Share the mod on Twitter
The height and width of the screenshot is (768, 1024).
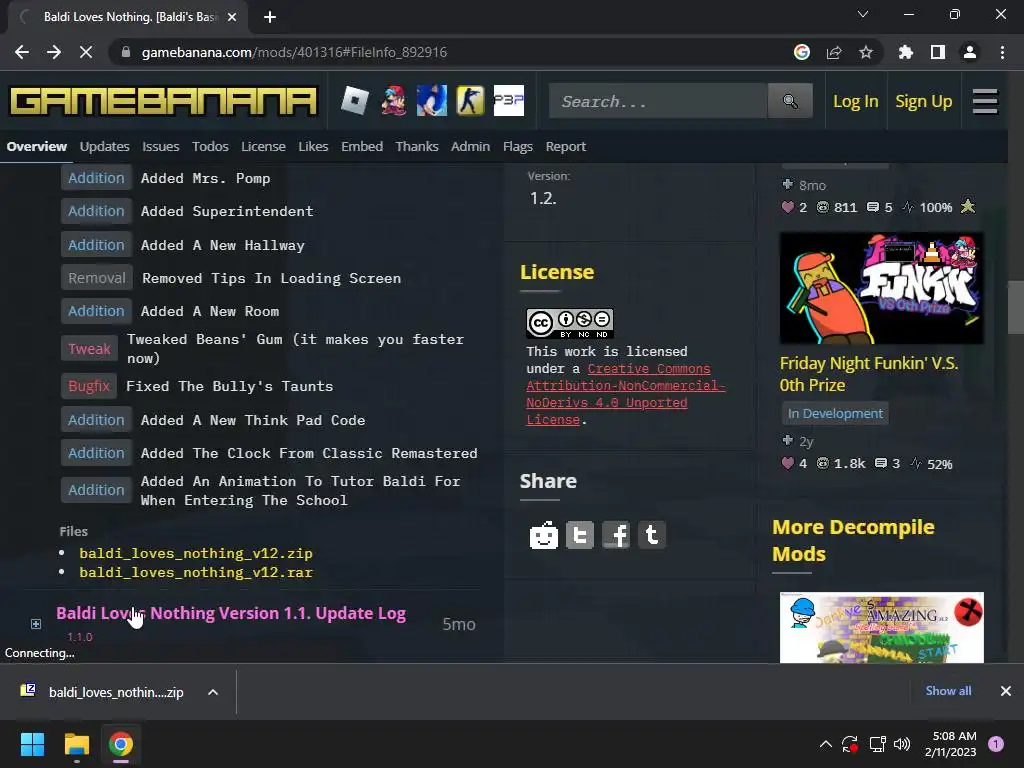580,535
